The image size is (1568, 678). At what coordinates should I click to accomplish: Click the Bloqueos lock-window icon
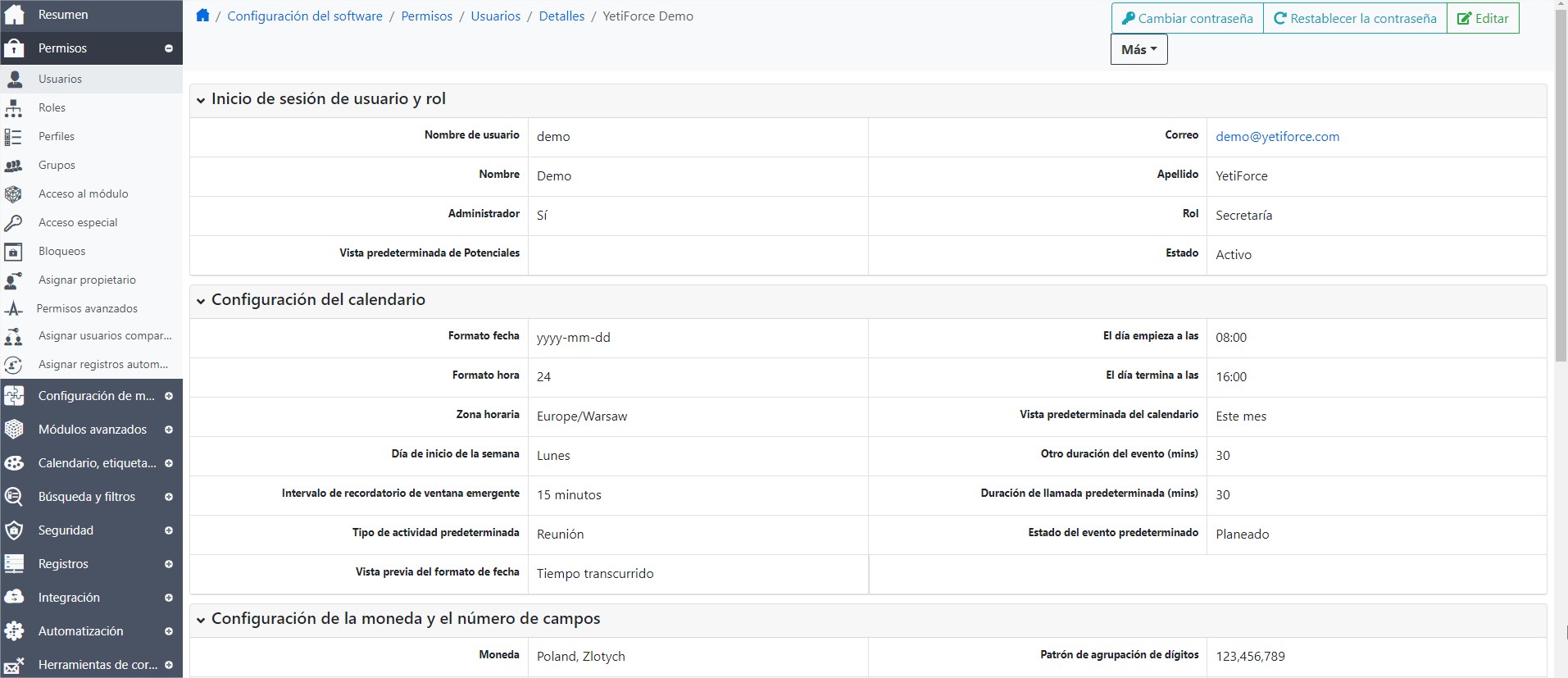[x=14, y=251]
